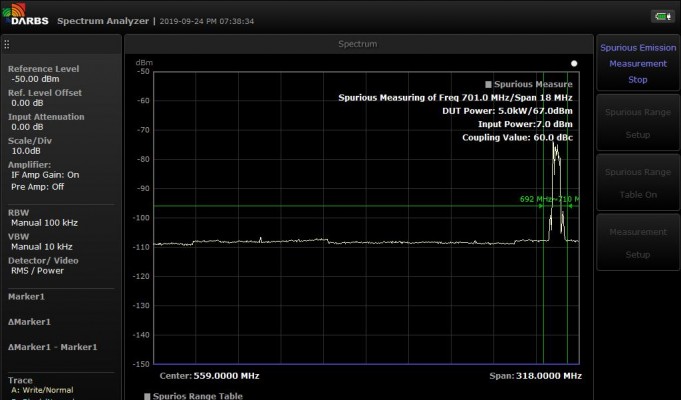Click the Input Power:7.0 dBm text
The height and width of the screenshot is (400, 681).
click(x=525, y=124)
